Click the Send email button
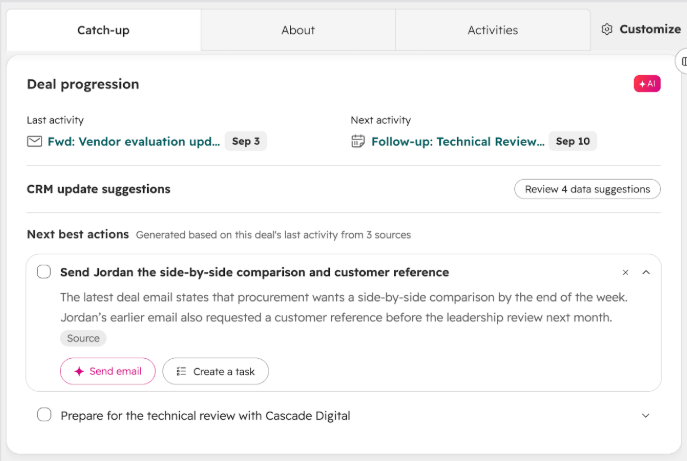The width and height of the screenshot is (687, 461). [108, 371]
